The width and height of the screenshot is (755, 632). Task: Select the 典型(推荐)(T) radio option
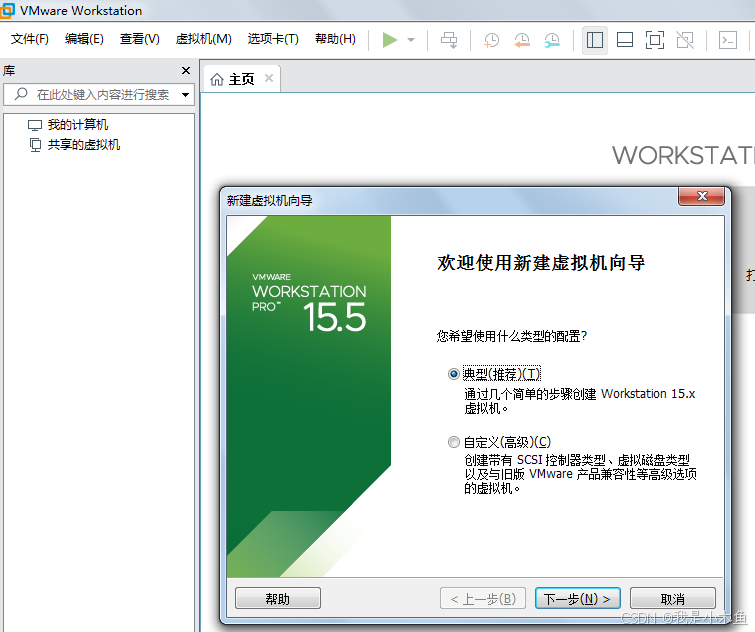[x=454, y=374]
